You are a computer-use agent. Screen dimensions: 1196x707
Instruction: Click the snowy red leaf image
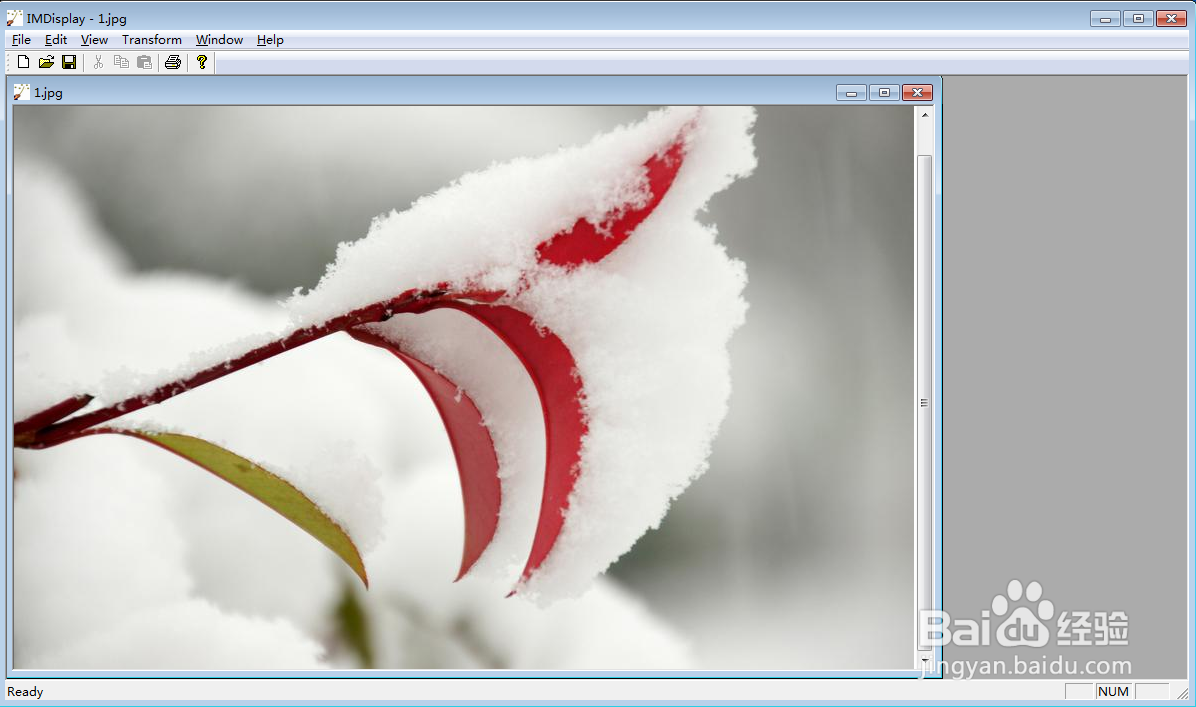464,387
